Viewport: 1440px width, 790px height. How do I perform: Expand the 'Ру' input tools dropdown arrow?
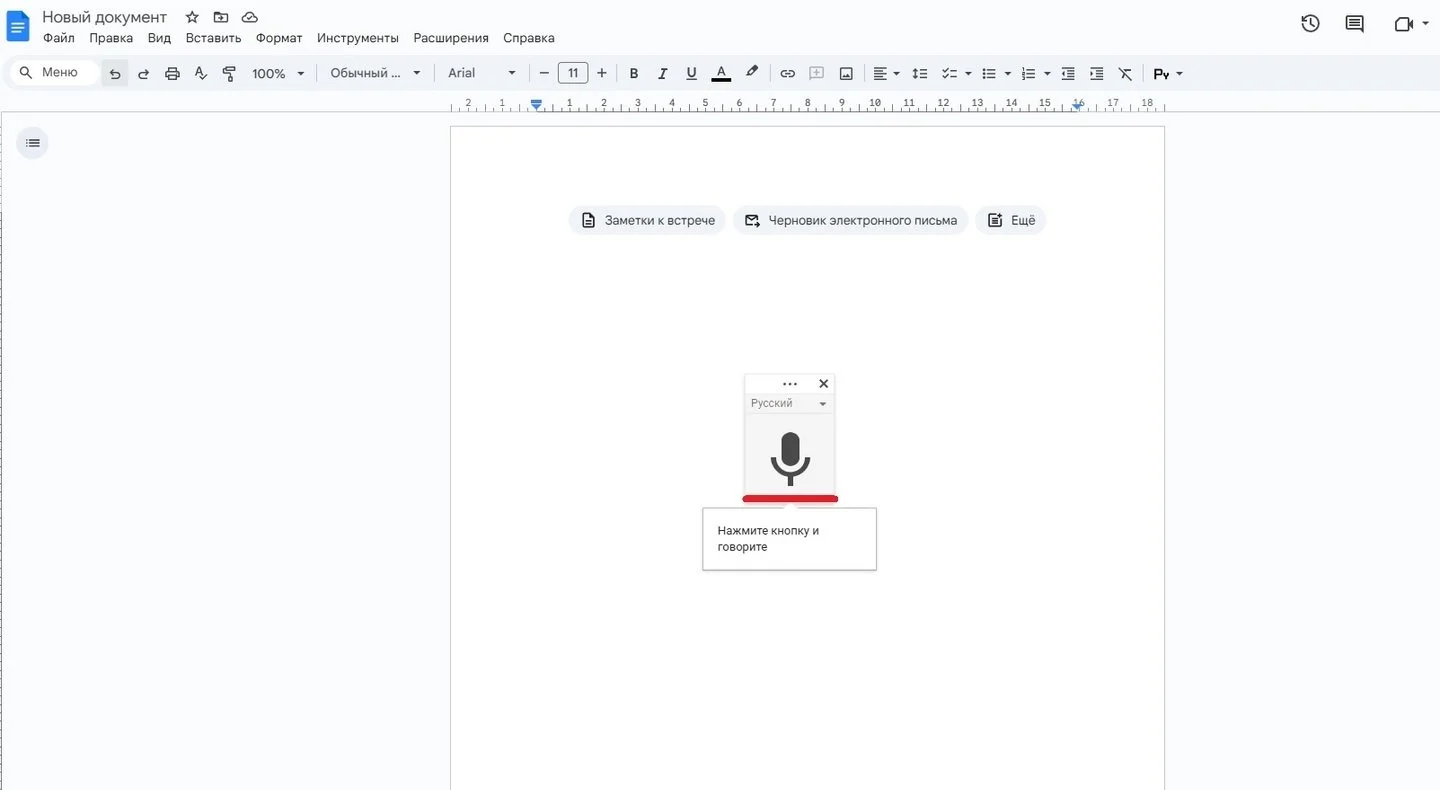coord(1180,74)
